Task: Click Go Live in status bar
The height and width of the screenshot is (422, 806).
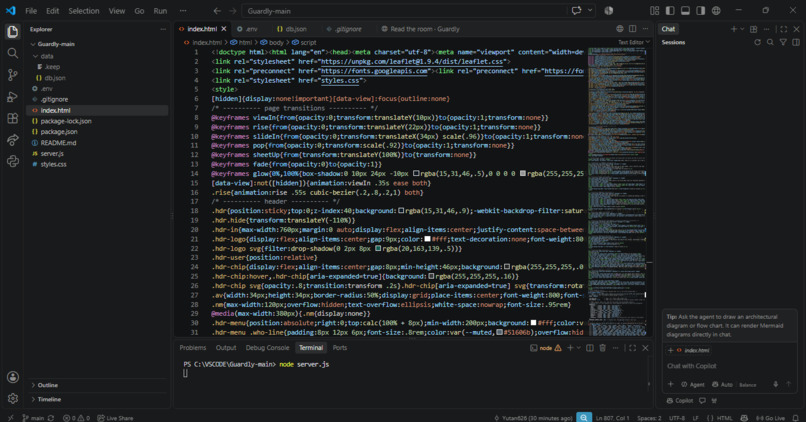Action: pos(770,418)
